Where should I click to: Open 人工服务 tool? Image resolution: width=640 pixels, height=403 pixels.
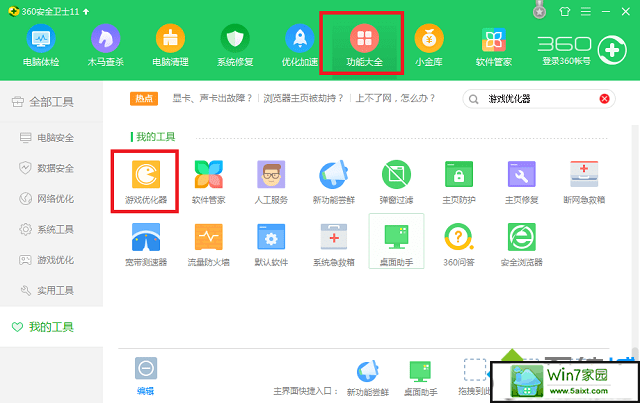pyautogui.click(x=271, y=182)
